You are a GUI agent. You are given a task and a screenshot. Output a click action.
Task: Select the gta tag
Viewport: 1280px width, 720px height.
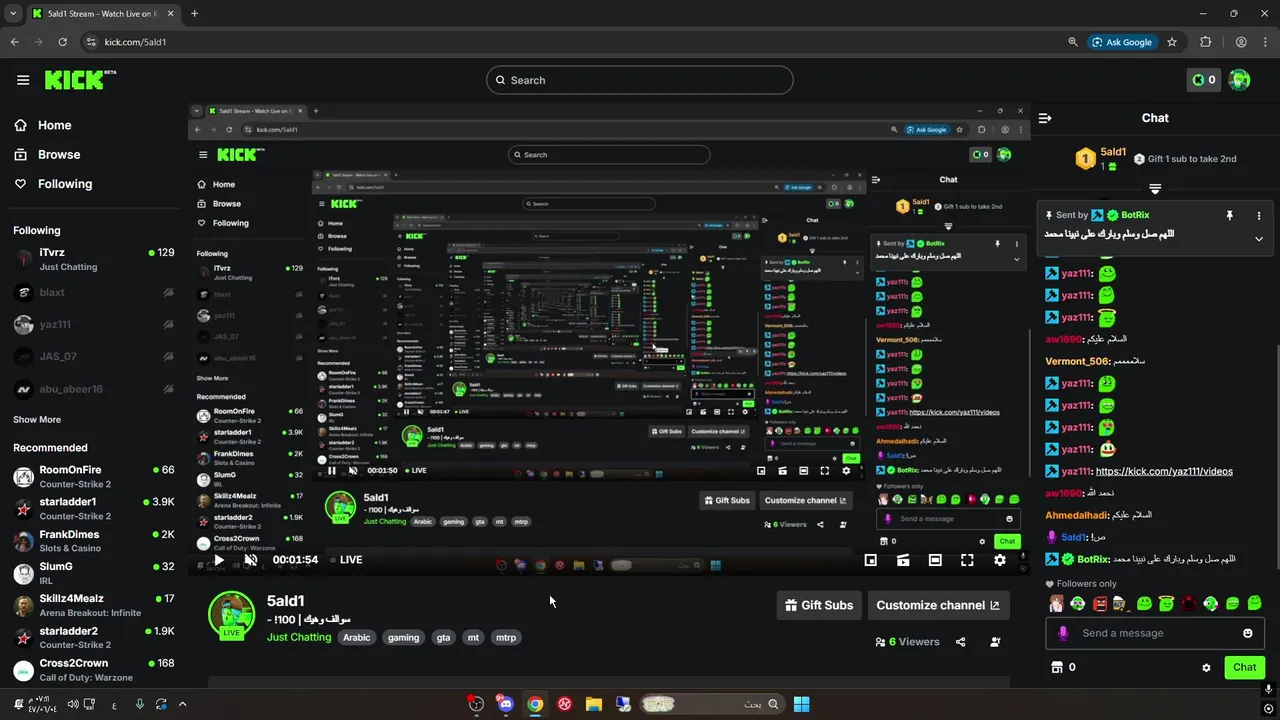click(443, 637)
